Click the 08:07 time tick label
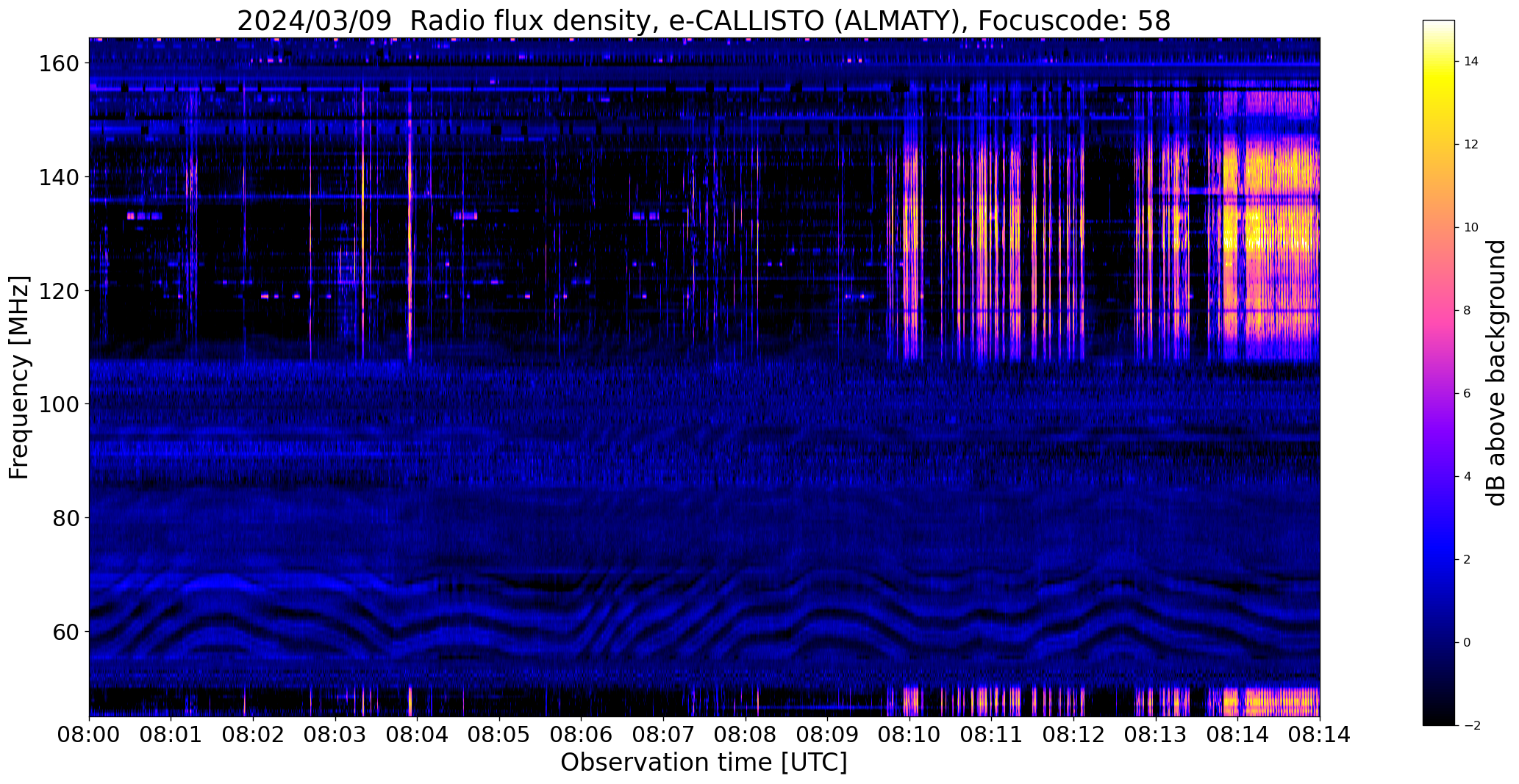This screenshot has width=1519, height=784. 664,736
